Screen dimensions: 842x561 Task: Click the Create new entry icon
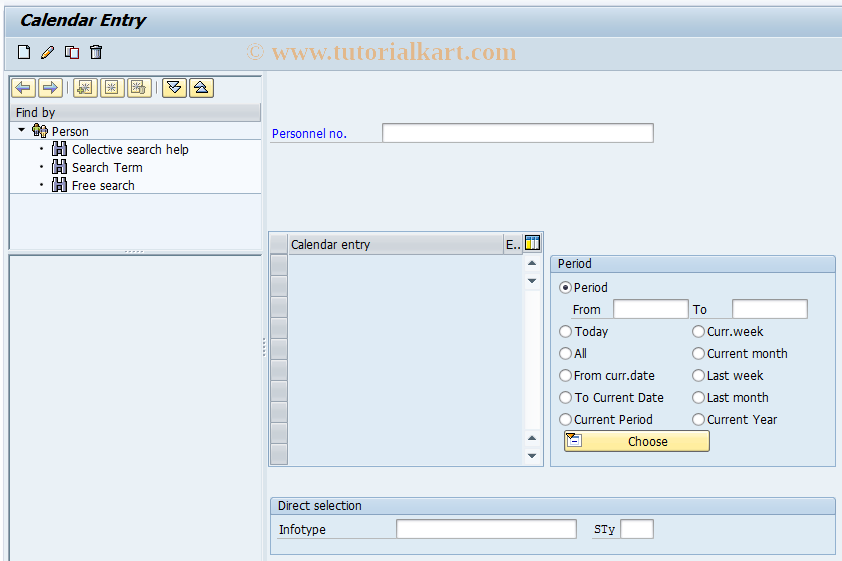[24, 52]
